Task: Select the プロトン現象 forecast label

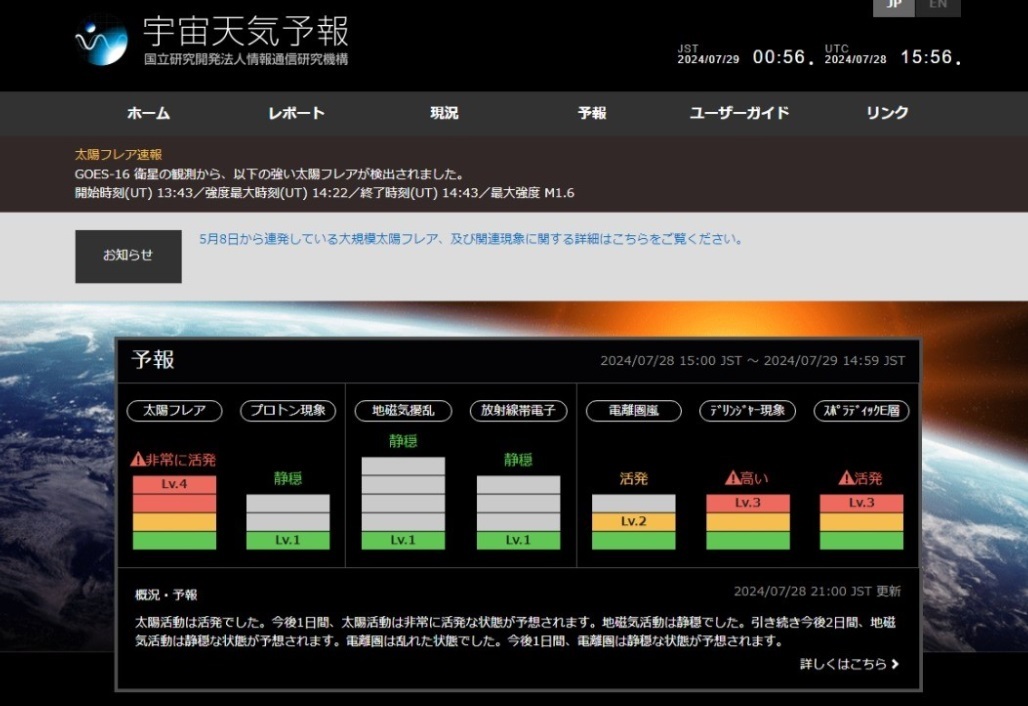Action: coord(288,410)
